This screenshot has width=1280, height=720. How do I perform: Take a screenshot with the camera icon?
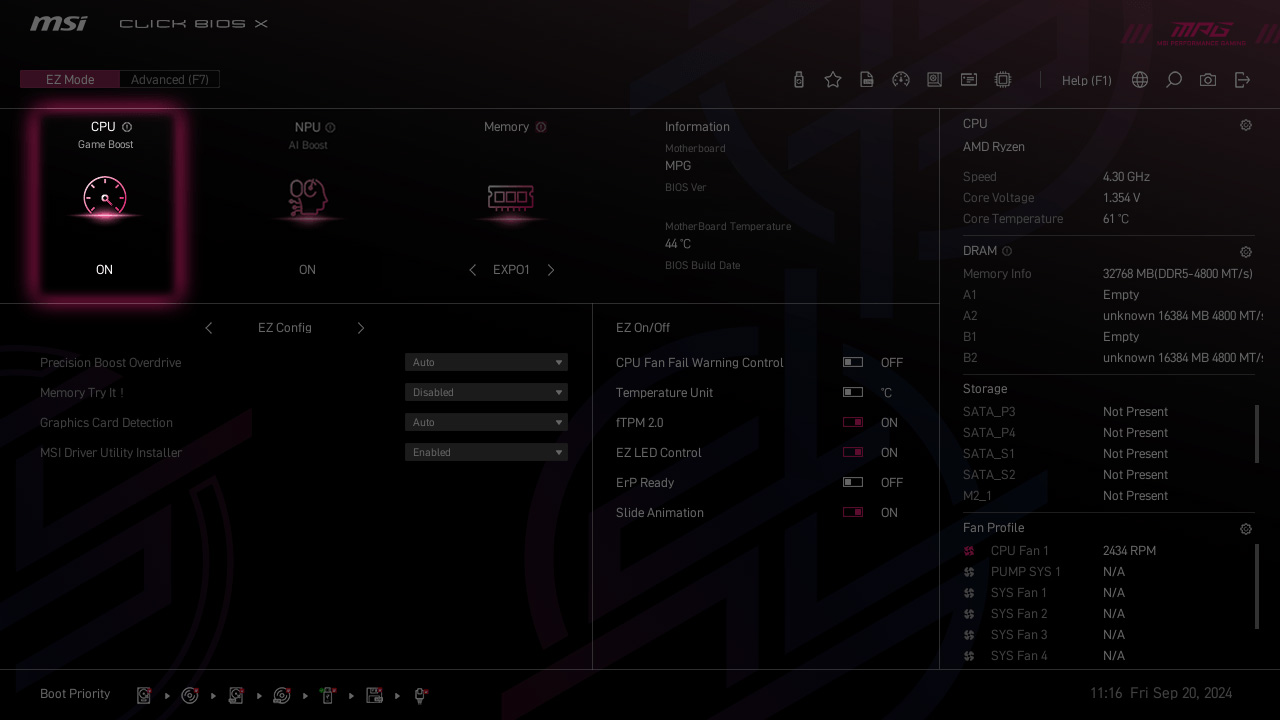click(x=1208, y=80)
